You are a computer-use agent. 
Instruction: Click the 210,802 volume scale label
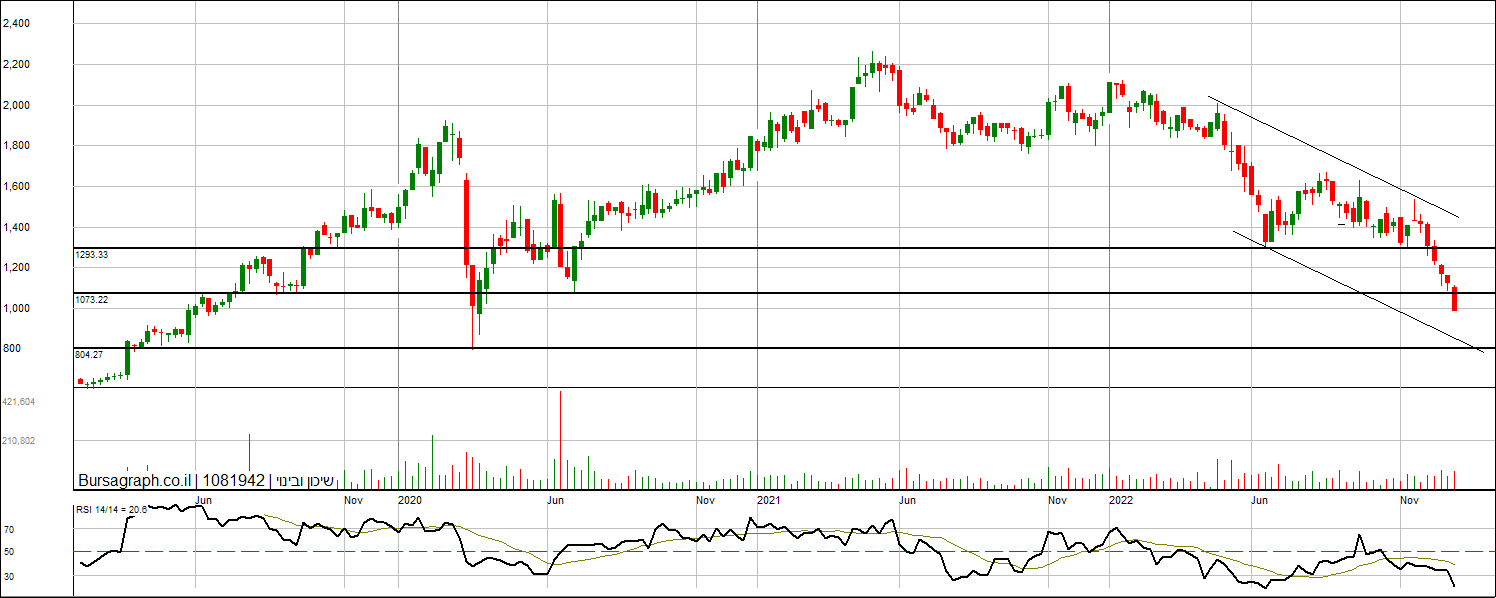coord(20,440)
